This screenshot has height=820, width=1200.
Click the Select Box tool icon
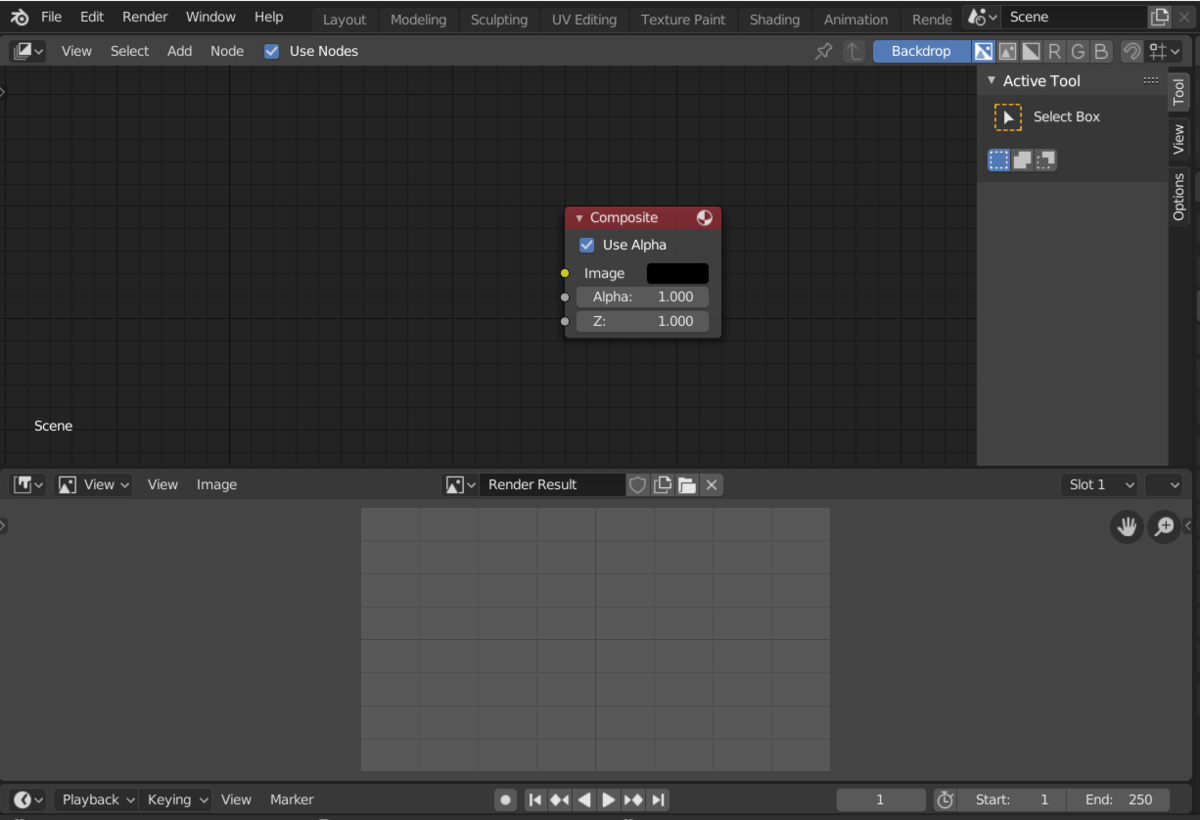(1008, 117)
